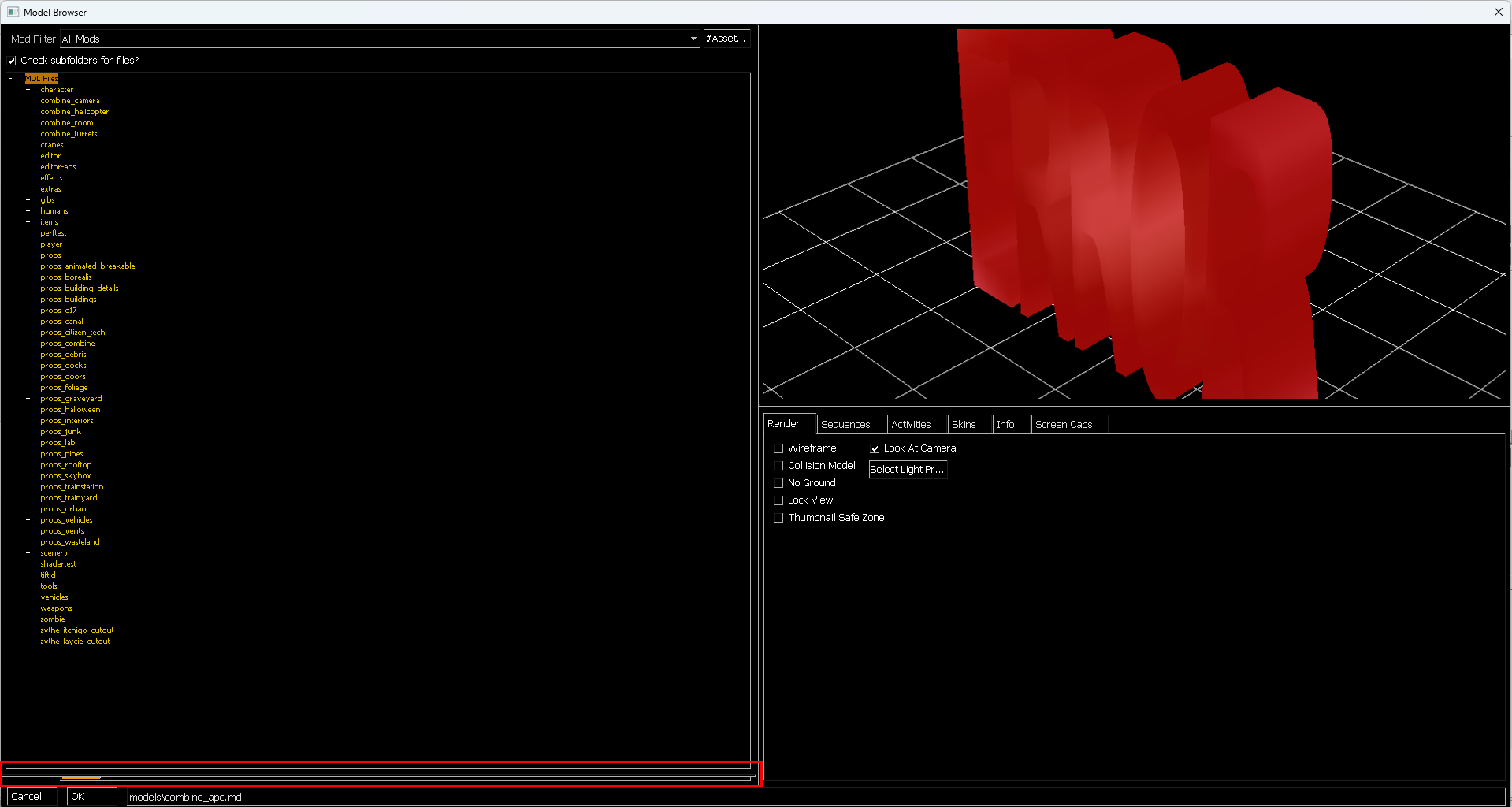Screen dimensions: 1512x807
Task: Close the Model Browser window
Action: click(x=1498, y=12)
